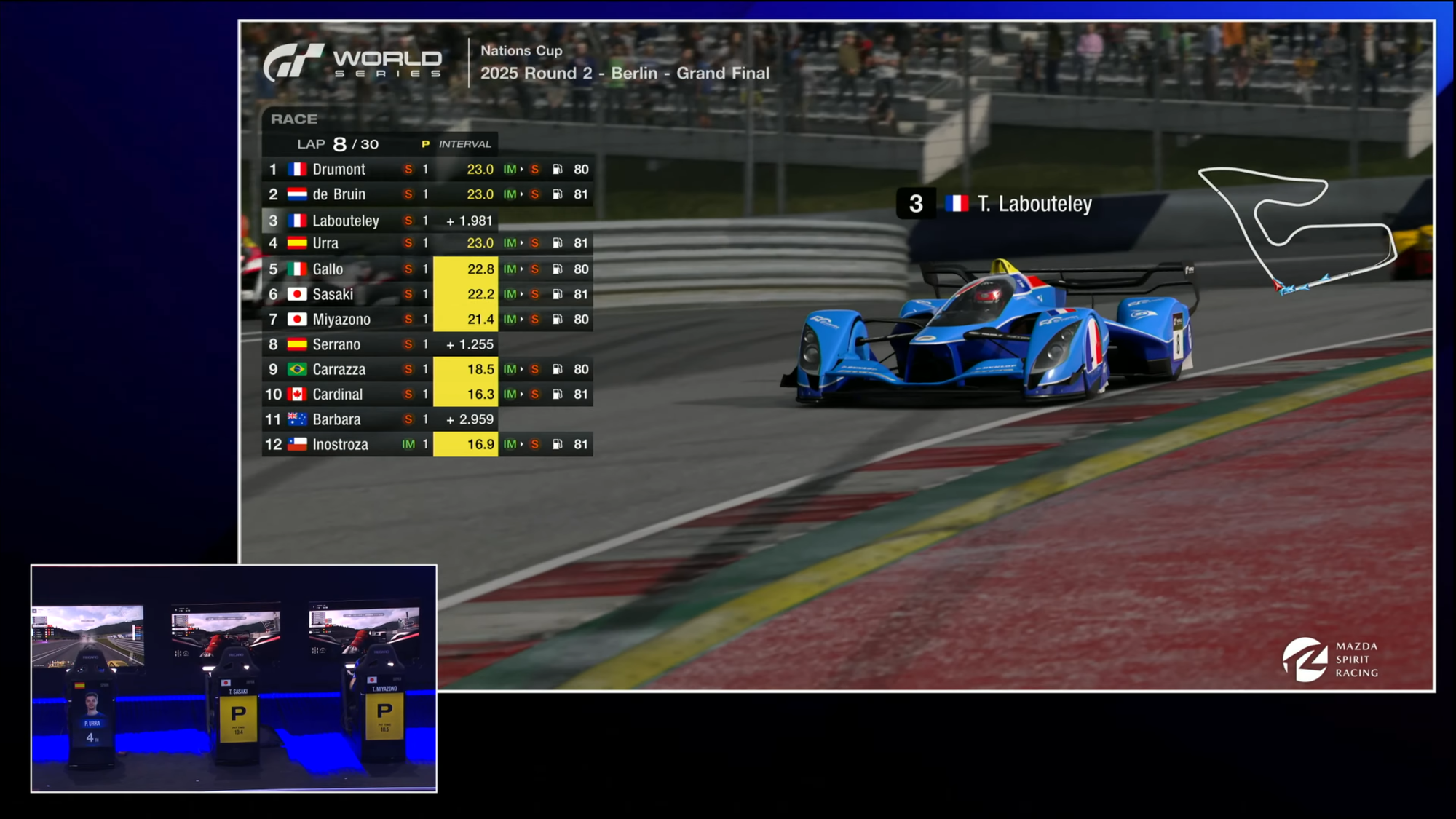Click the fuel value 80 in Drumont's row
Viewport: 1456px width, 819px height.
click(x=581, y=169)
